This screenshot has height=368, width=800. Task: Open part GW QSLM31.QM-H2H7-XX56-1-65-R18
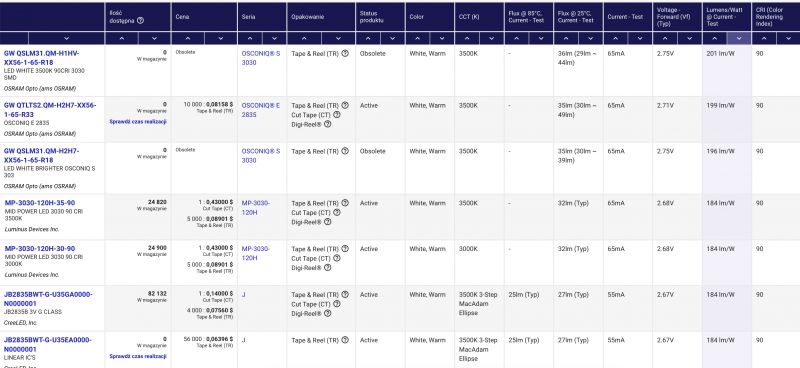41,156
